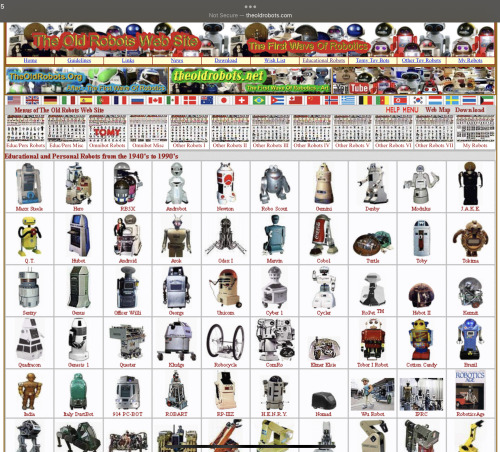View the Cotton Candy robot picture
This screenshot has width=500, height=452.
point(421,340)
